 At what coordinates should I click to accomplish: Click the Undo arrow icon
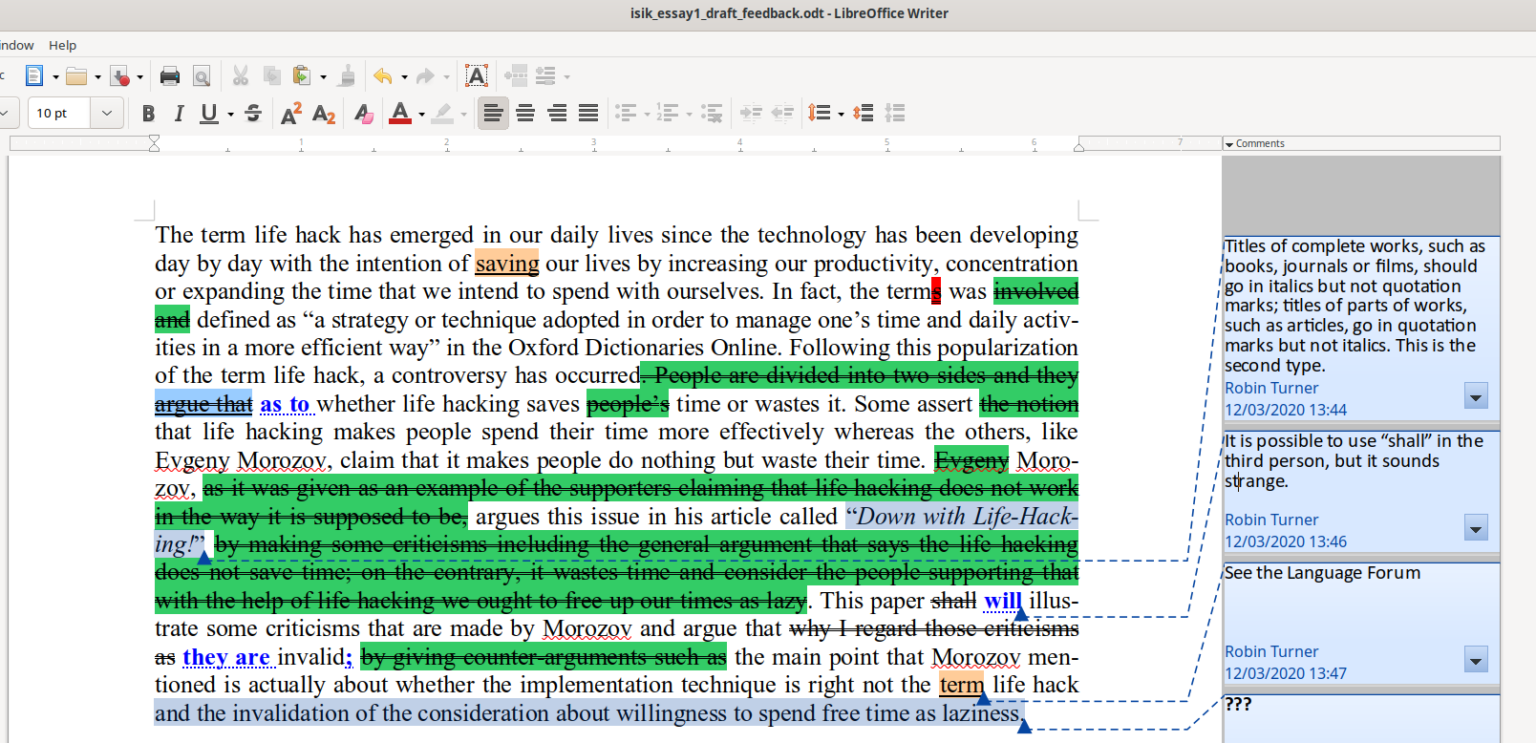coord(383,76)
